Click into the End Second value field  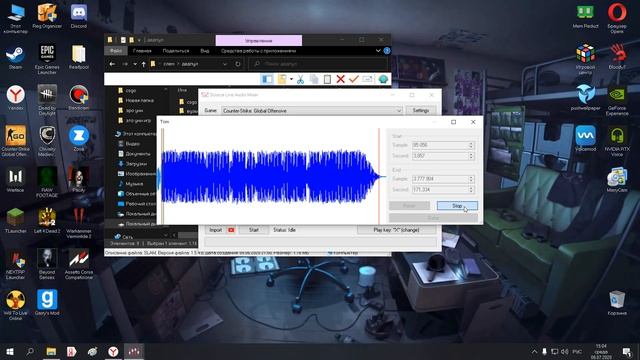click(439, 189)
